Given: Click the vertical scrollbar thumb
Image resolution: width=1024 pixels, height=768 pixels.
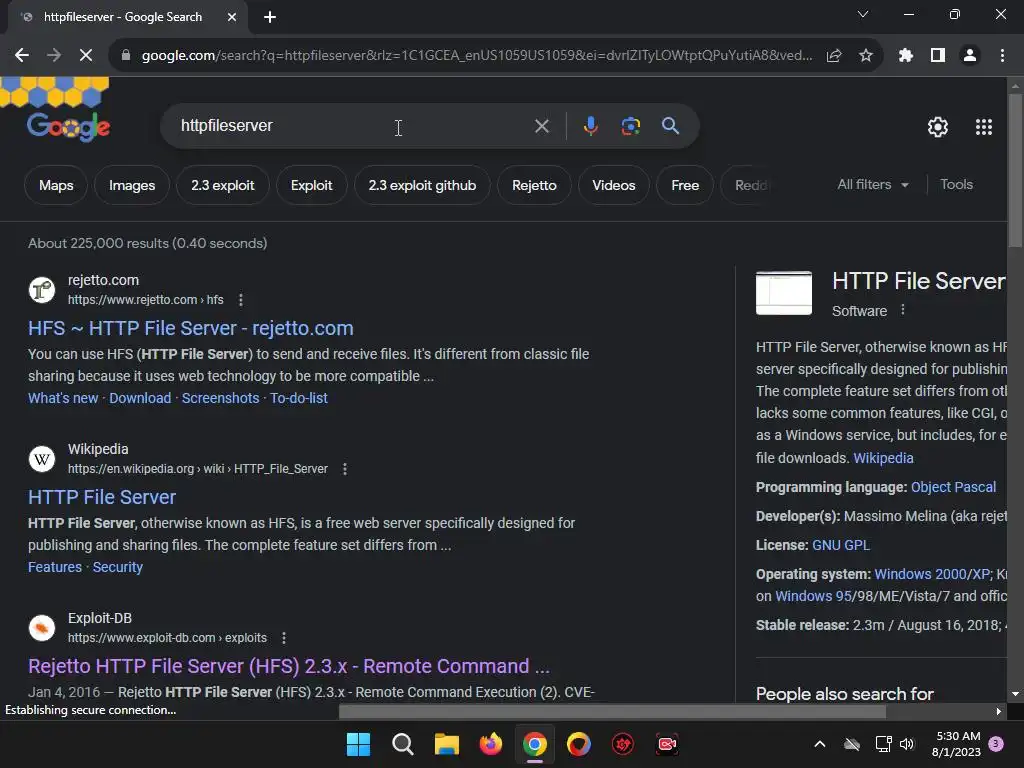Looking at the screenshot, I should pyautogui.click(x=1014, y=170).
